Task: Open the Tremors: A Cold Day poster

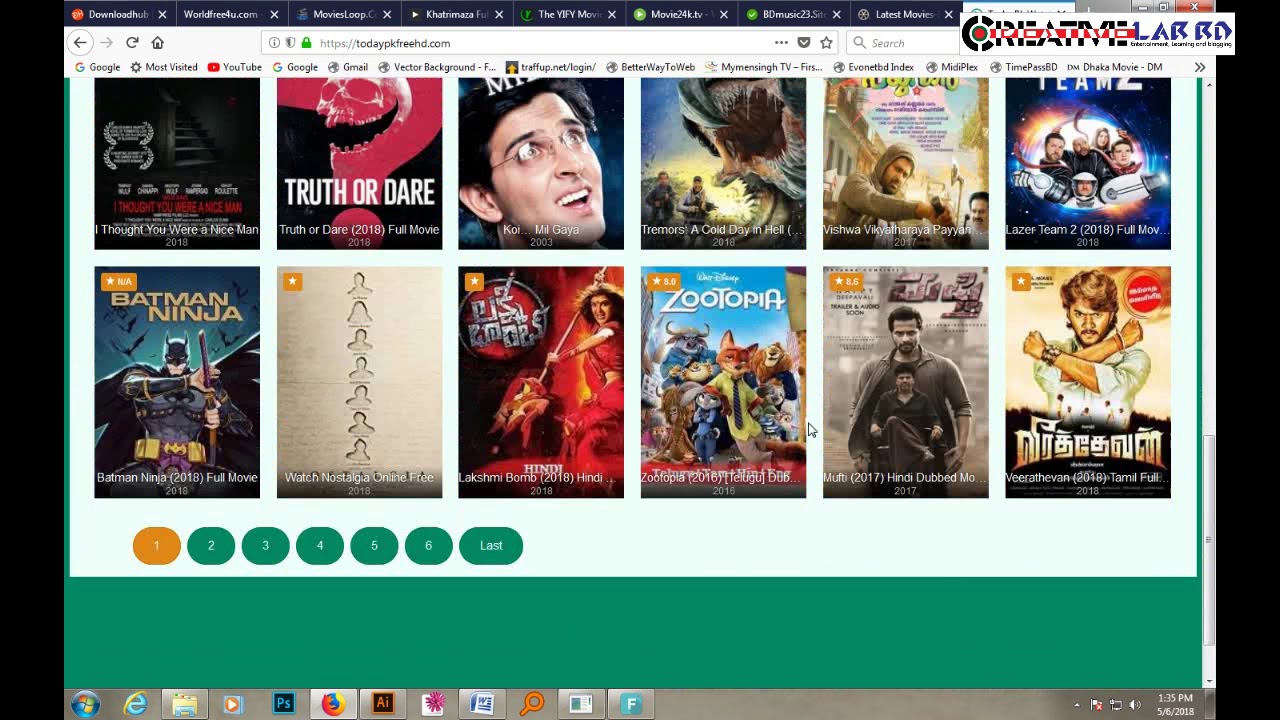Action: pyautogui.click(x=723, y=163)
